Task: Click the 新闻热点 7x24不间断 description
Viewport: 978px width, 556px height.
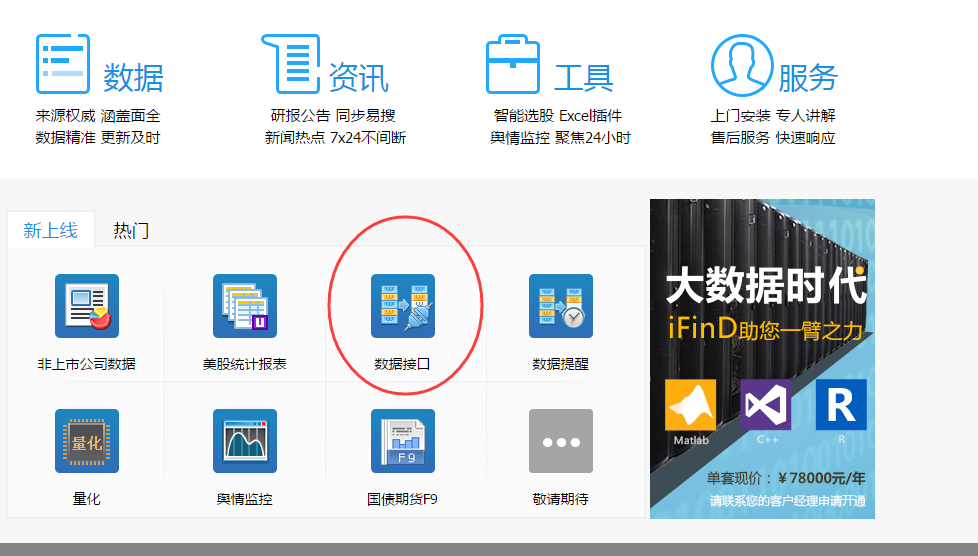Action: tap(336, 137)
